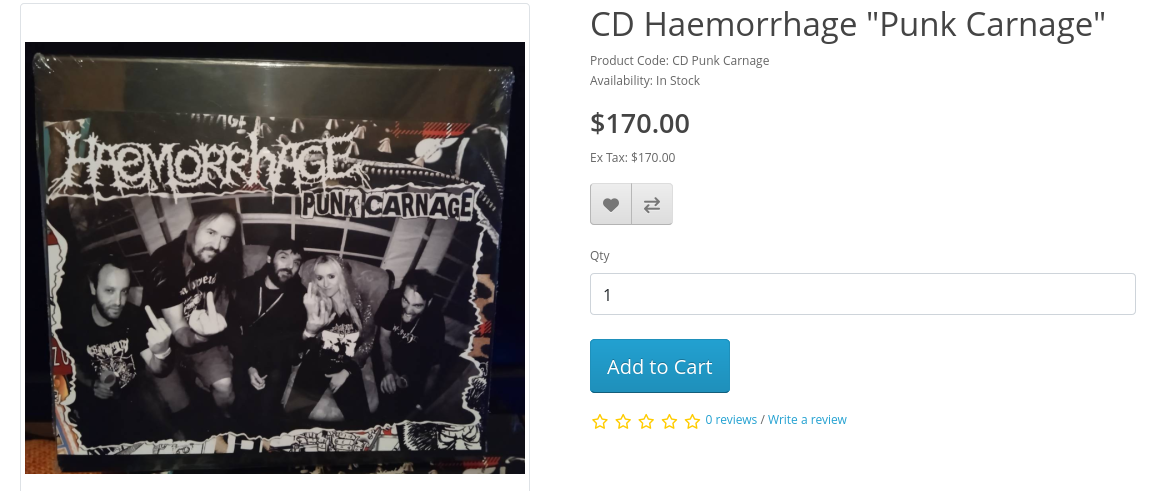1160x491 pixels.
Task: Select the first rating star
Action: tap(600, 421)
